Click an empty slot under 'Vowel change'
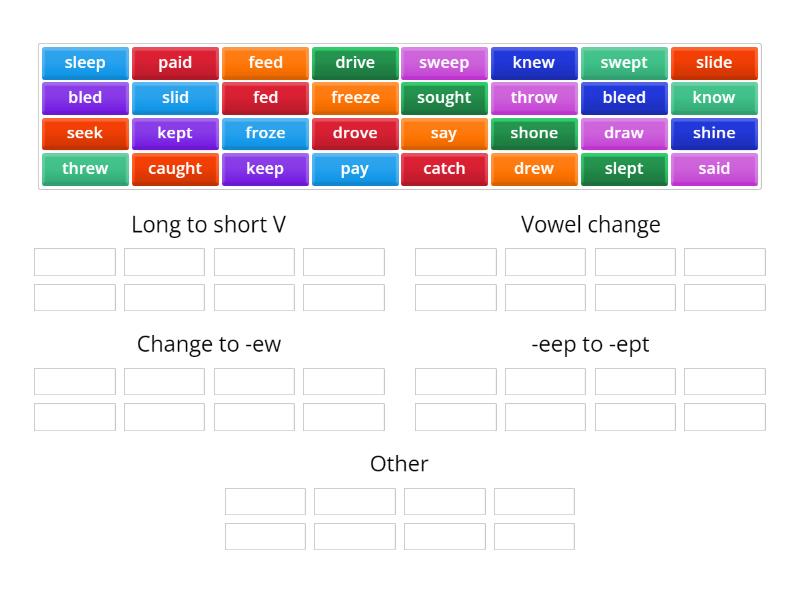This screenshot has height=600, width=800. (455, 261)
